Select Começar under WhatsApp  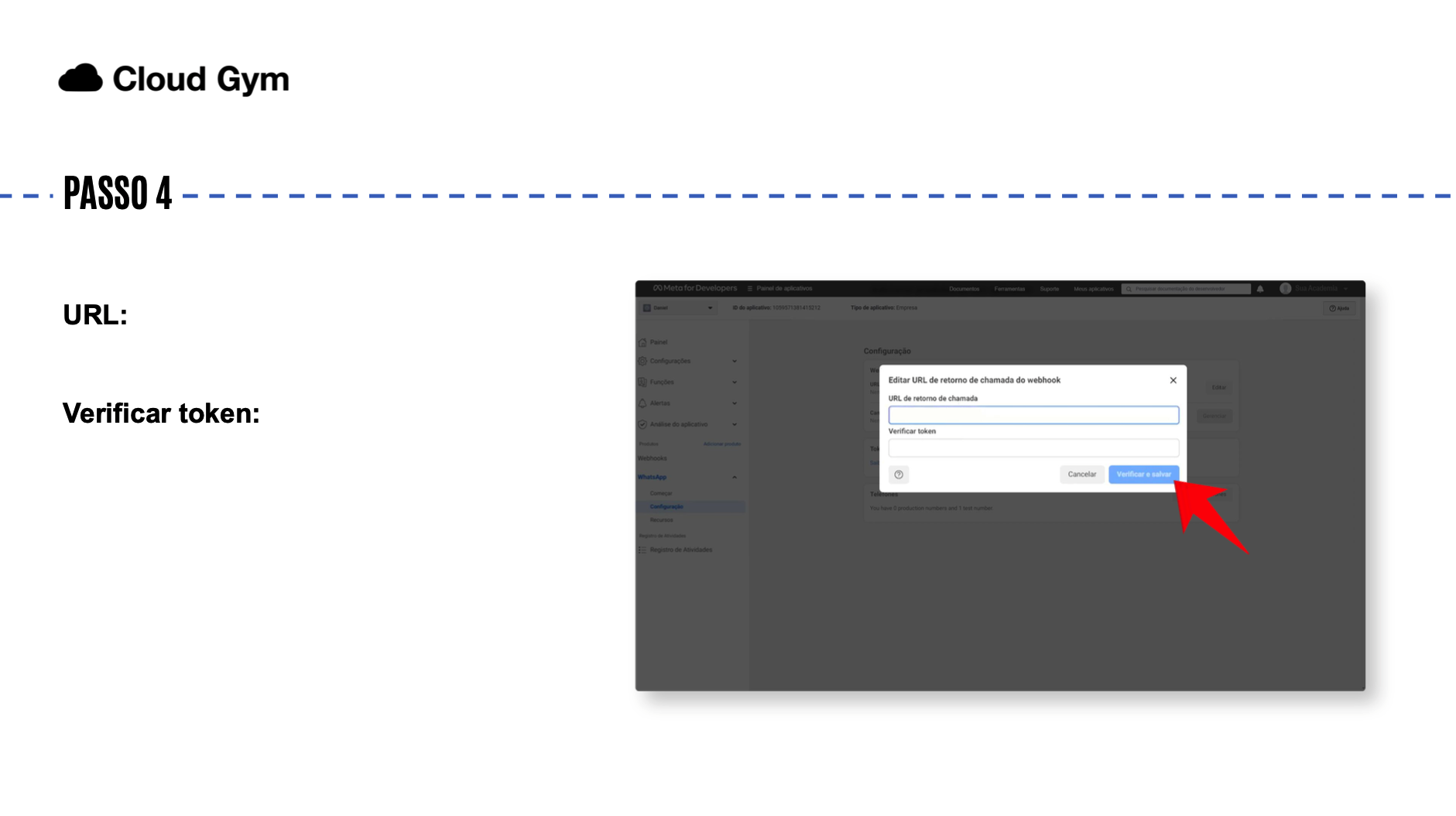(x=661, y=493)
